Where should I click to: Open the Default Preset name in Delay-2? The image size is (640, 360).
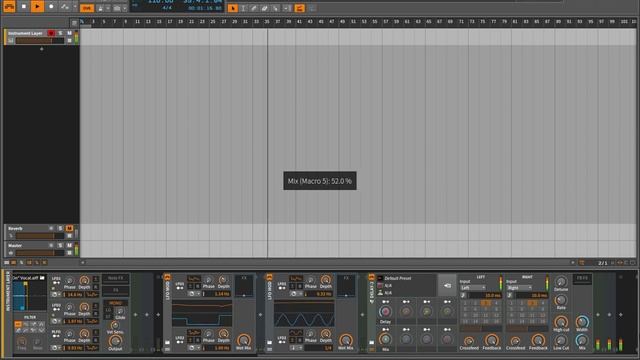[398, 278]
